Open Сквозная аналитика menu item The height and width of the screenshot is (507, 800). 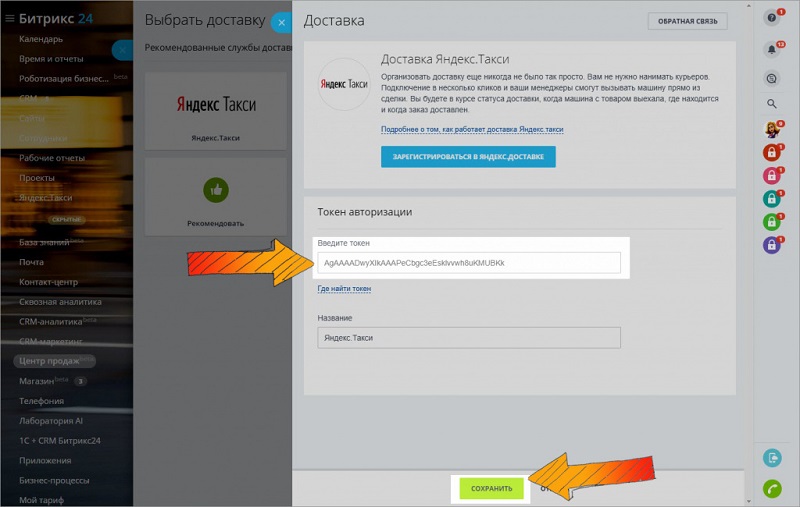click(60, 302)
